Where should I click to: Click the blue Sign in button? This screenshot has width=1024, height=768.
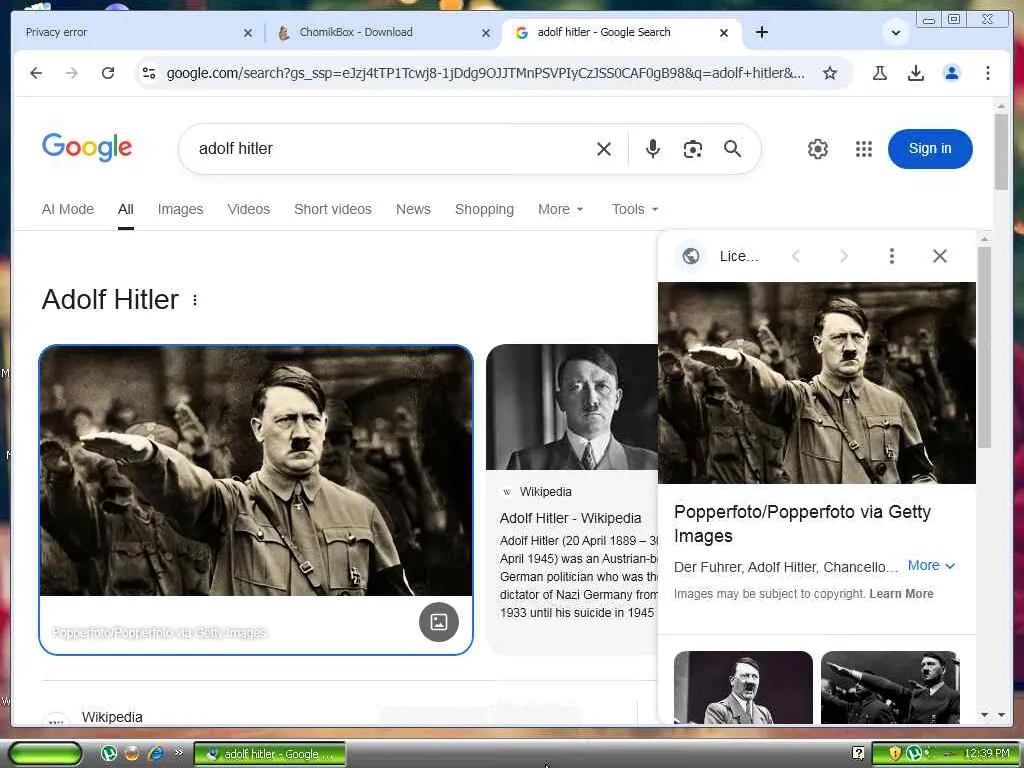(930, 149)
